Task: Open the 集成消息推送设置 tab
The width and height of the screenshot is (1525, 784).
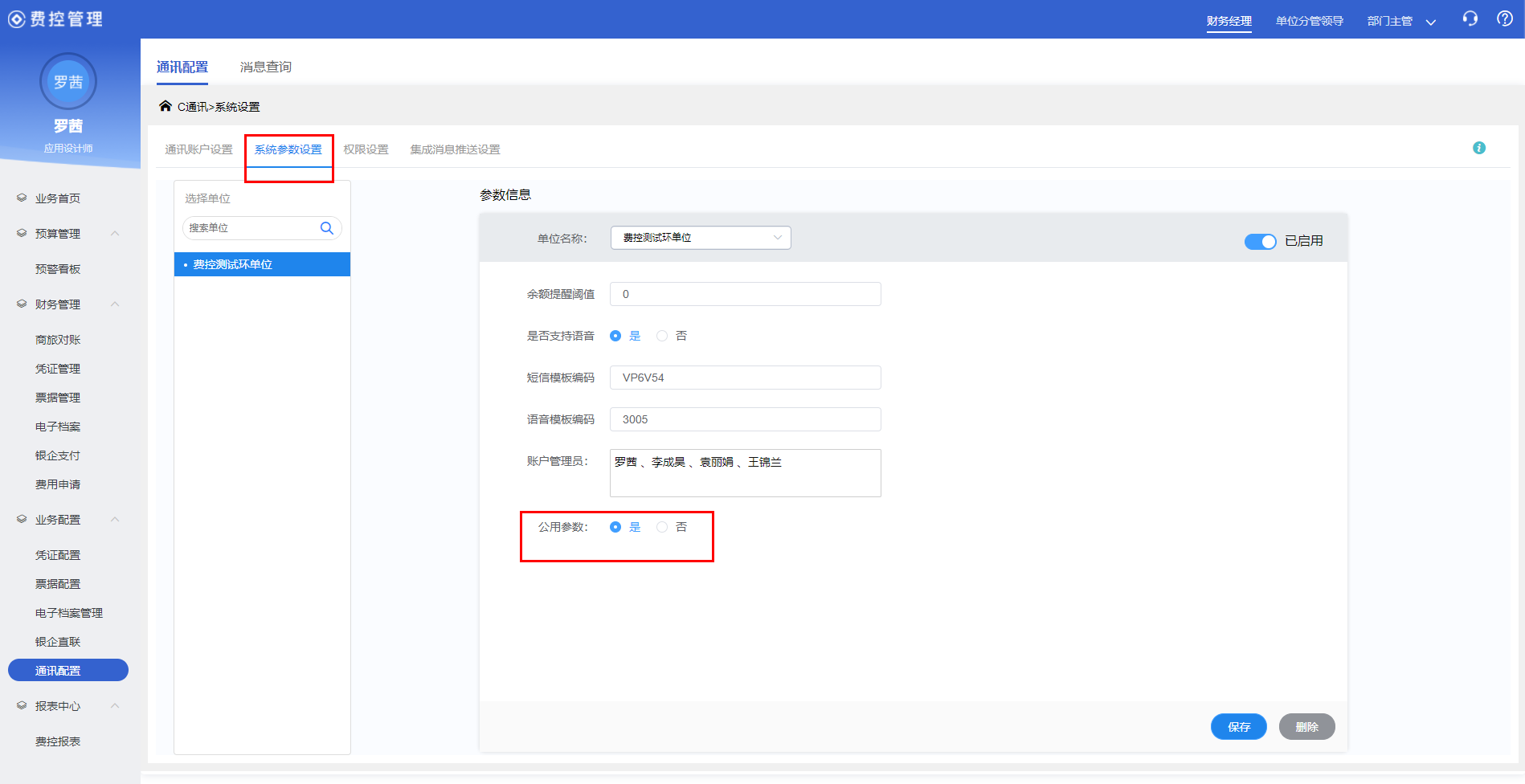Action: [456, 149]
